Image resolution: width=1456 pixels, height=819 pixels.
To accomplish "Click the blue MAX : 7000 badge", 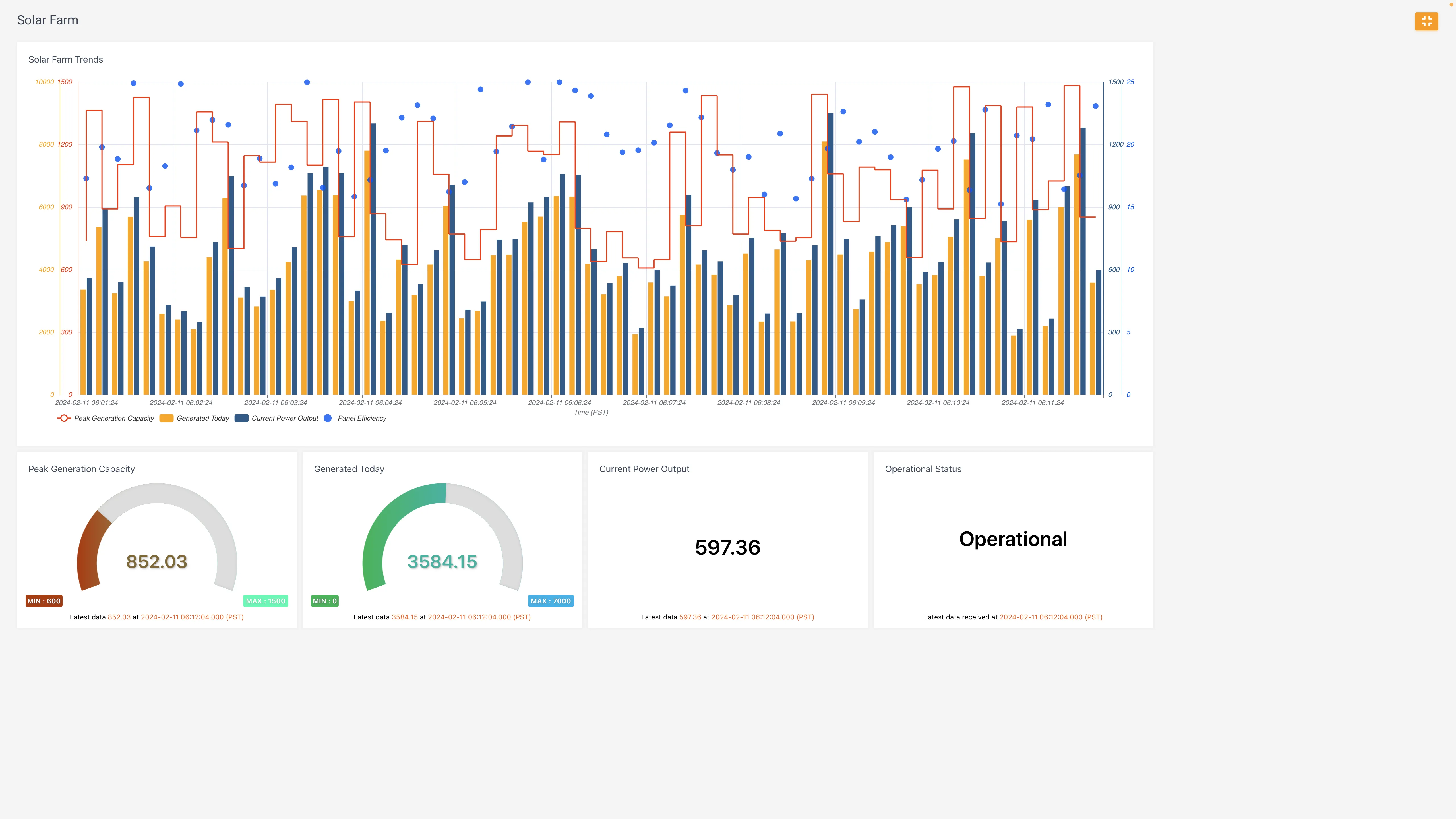I will pyautogui.click(x=551, y=601).
